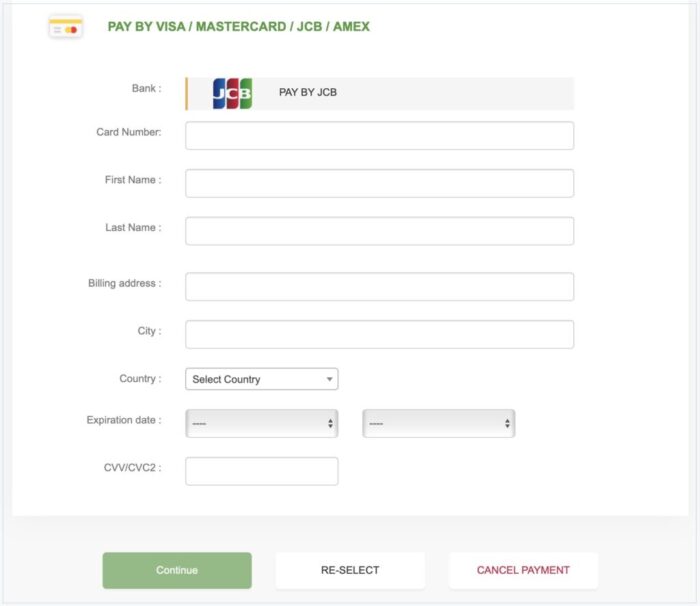
Task: Focus the First Name text field
Action: (379, 183)
